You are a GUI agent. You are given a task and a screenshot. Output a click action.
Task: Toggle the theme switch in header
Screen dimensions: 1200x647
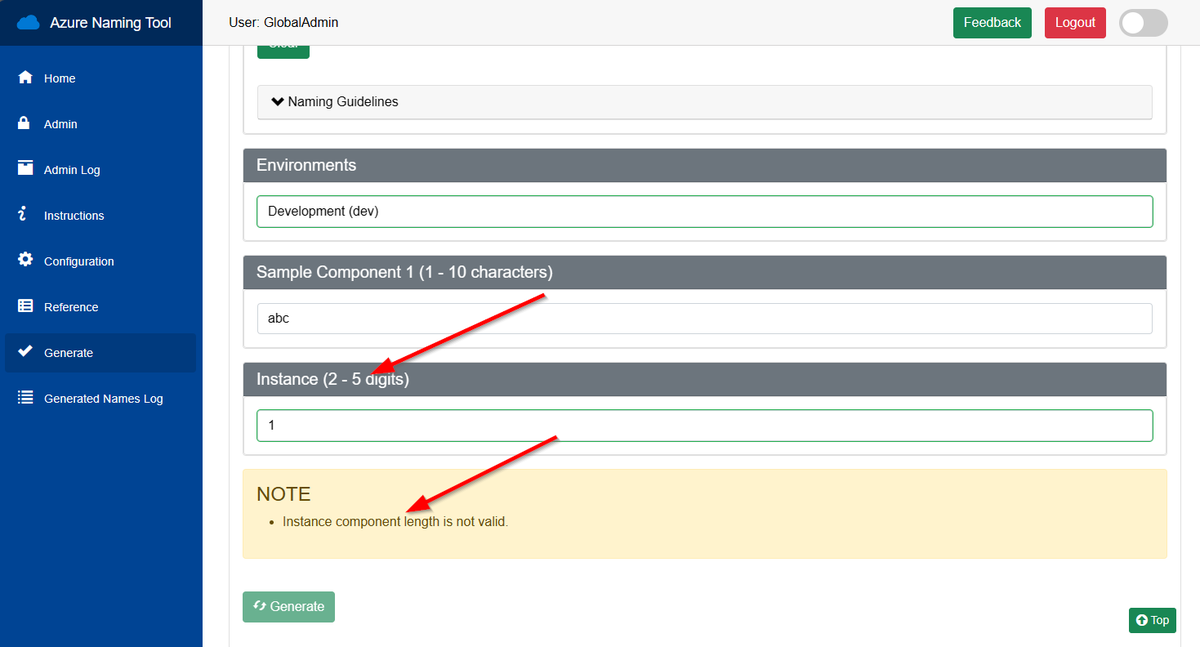click(1143, 23)
